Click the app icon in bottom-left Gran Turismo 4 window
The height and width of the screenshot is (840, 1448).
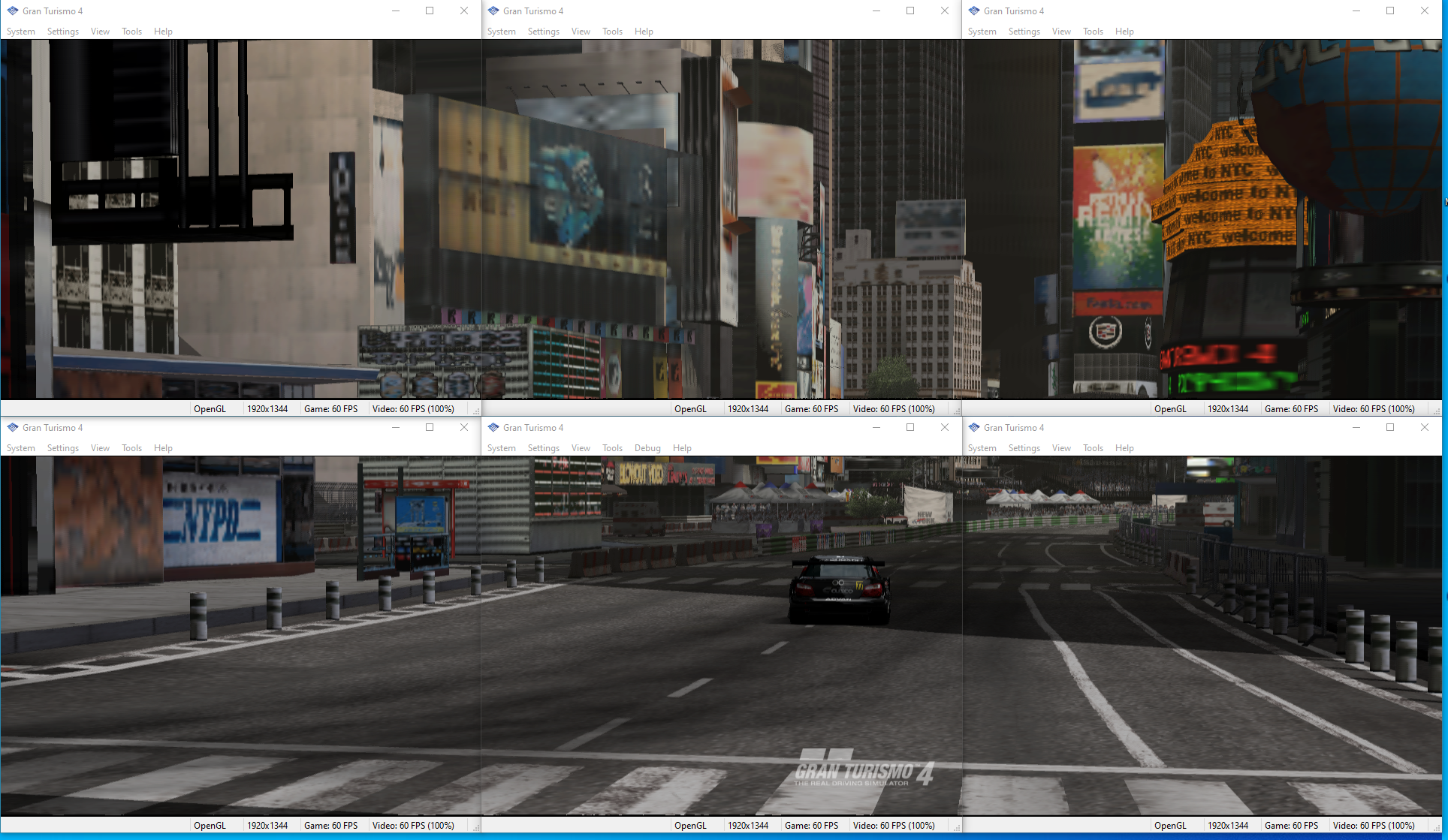point(13,427)
